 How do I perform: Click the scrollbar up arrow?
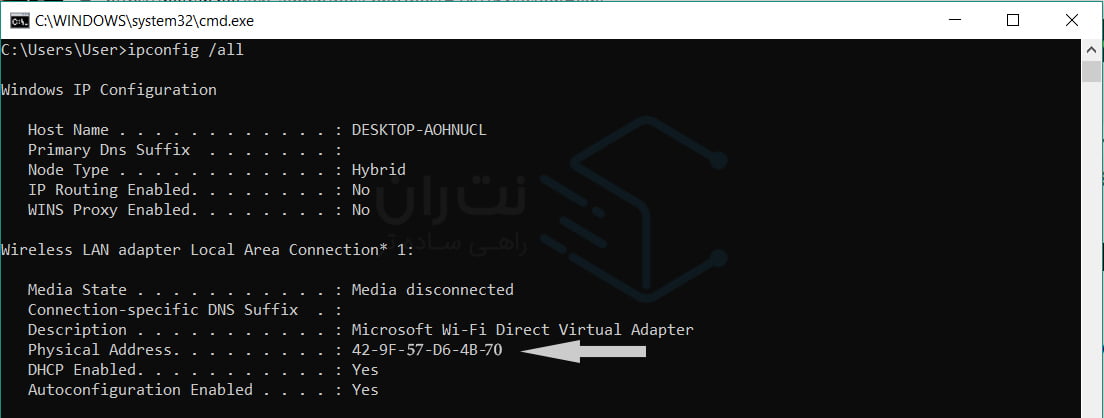pos(1093,47)
